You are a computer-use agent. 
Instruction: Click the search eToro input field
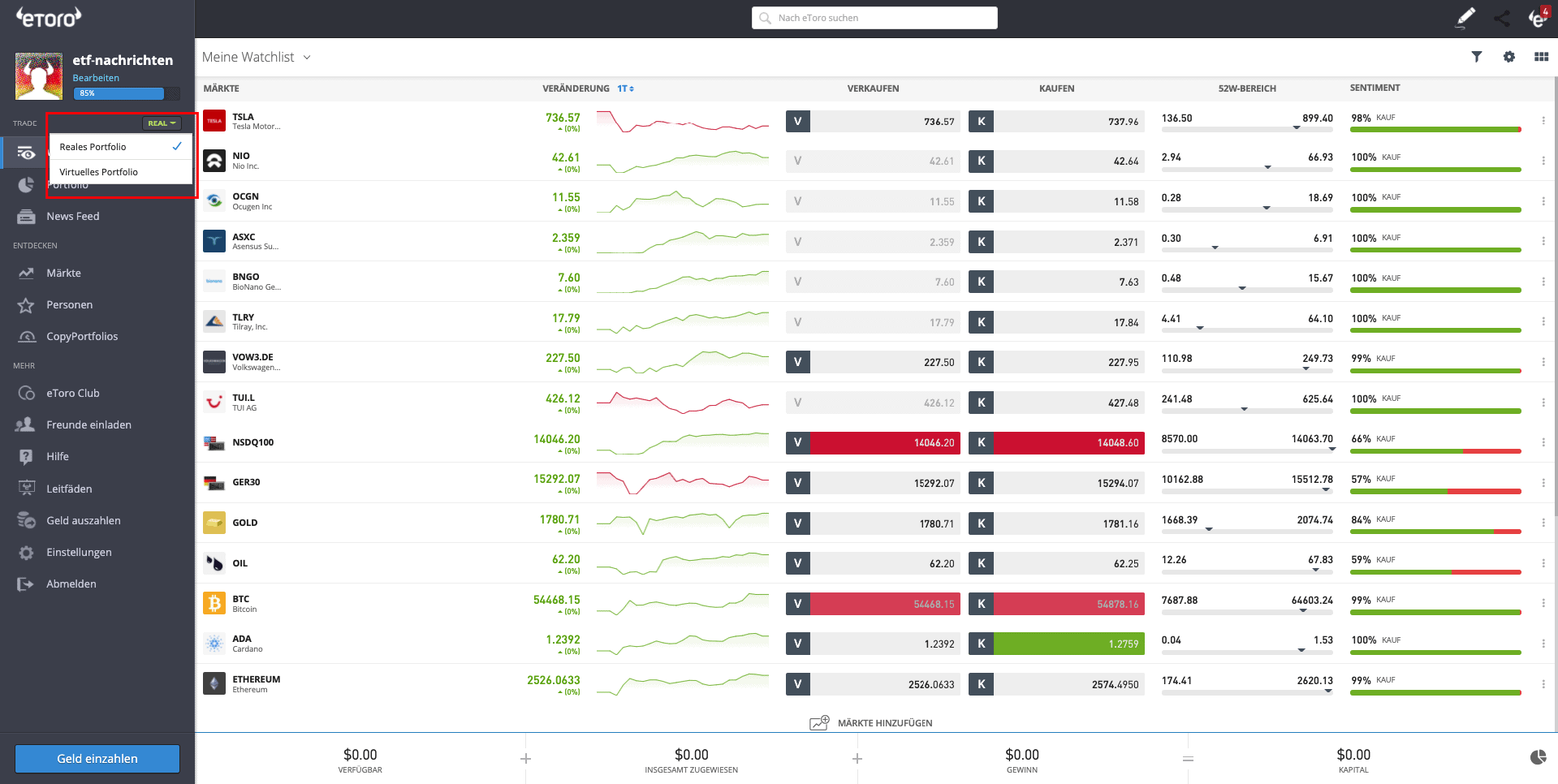pyautogui.click(x=874, y=18)
